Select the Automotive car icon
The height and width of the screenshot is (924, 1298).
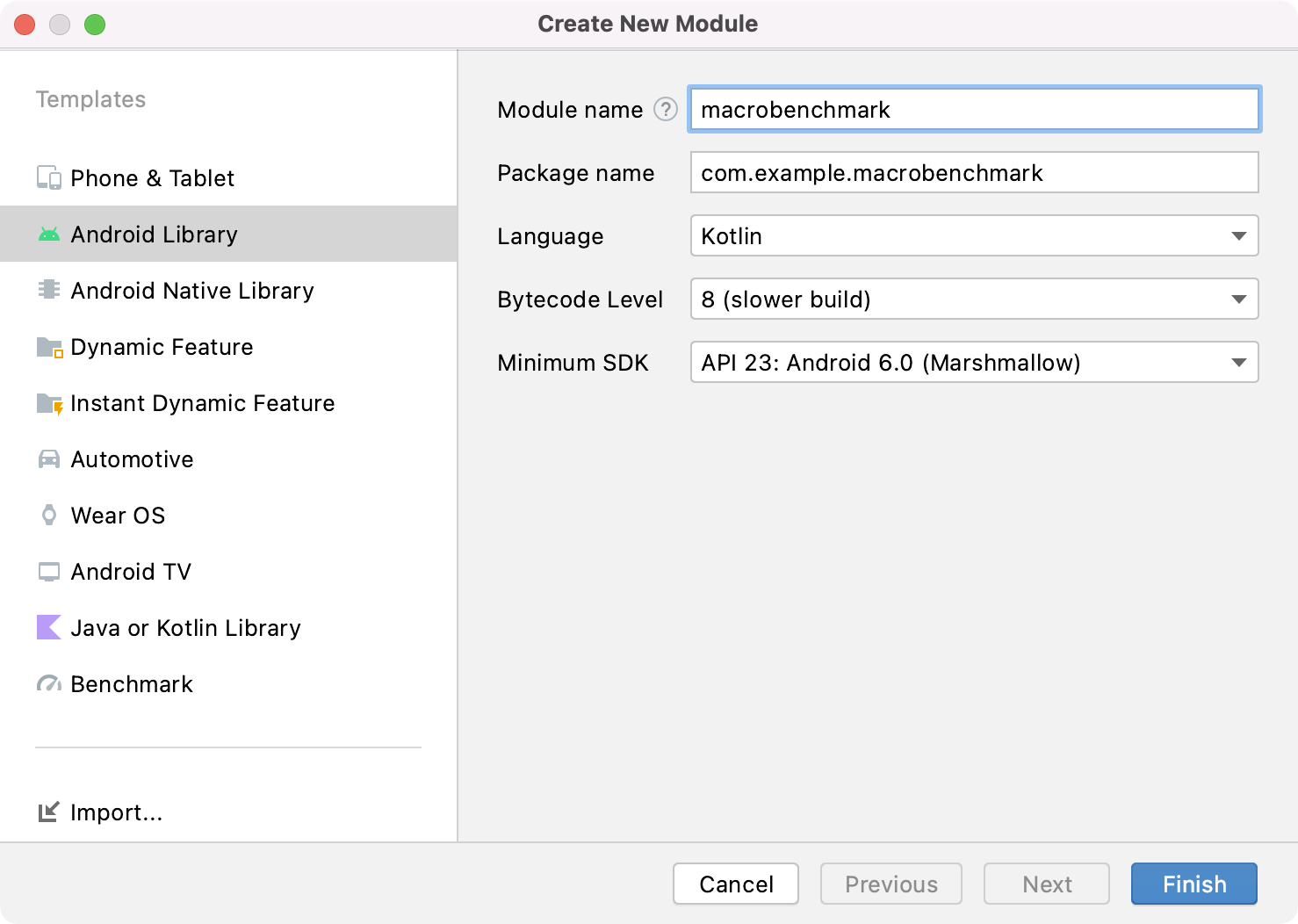(x=49, y=459)
